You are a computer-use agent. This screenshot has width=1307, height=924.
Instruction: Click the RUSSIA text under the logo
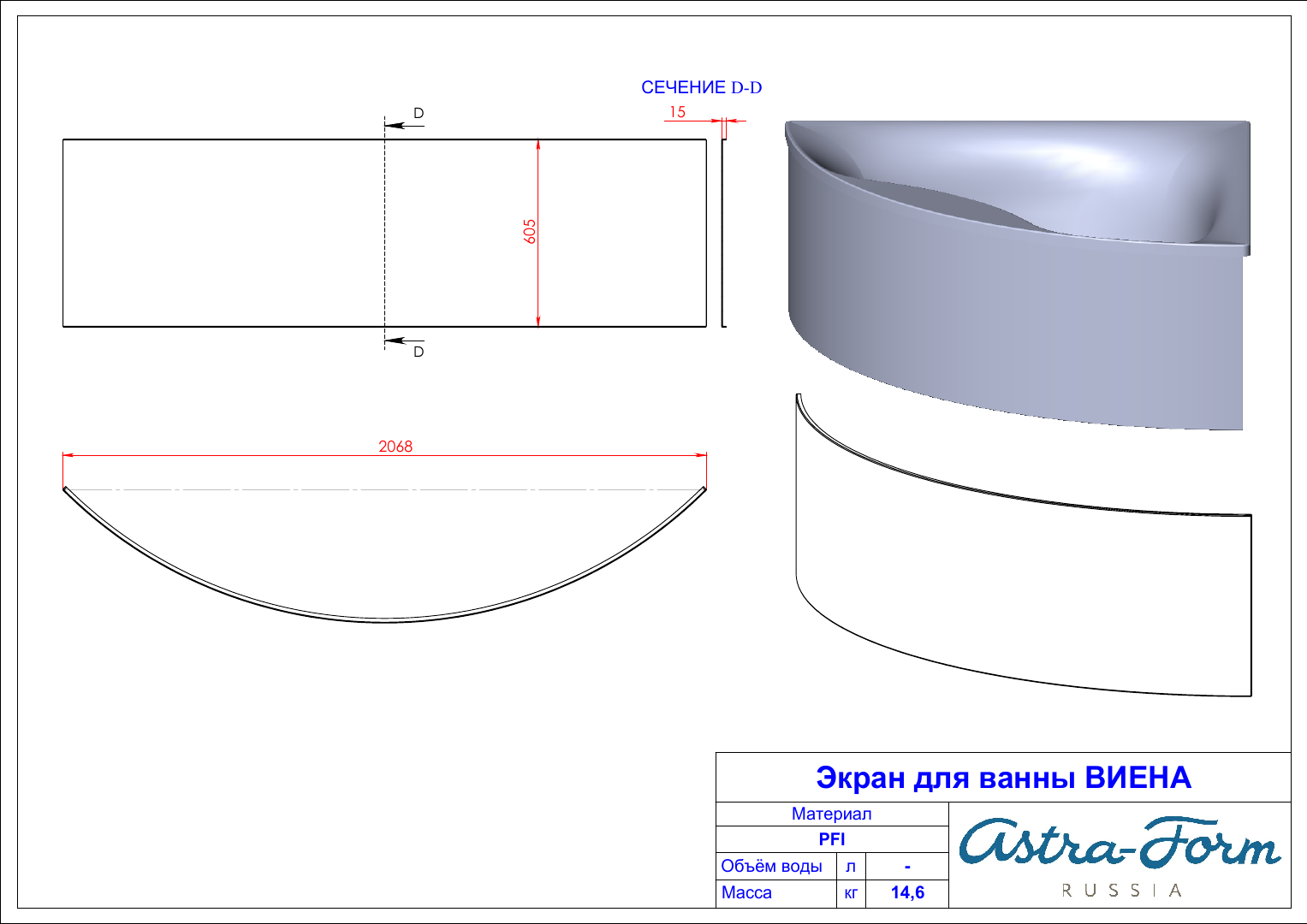tap(1121, 891)
